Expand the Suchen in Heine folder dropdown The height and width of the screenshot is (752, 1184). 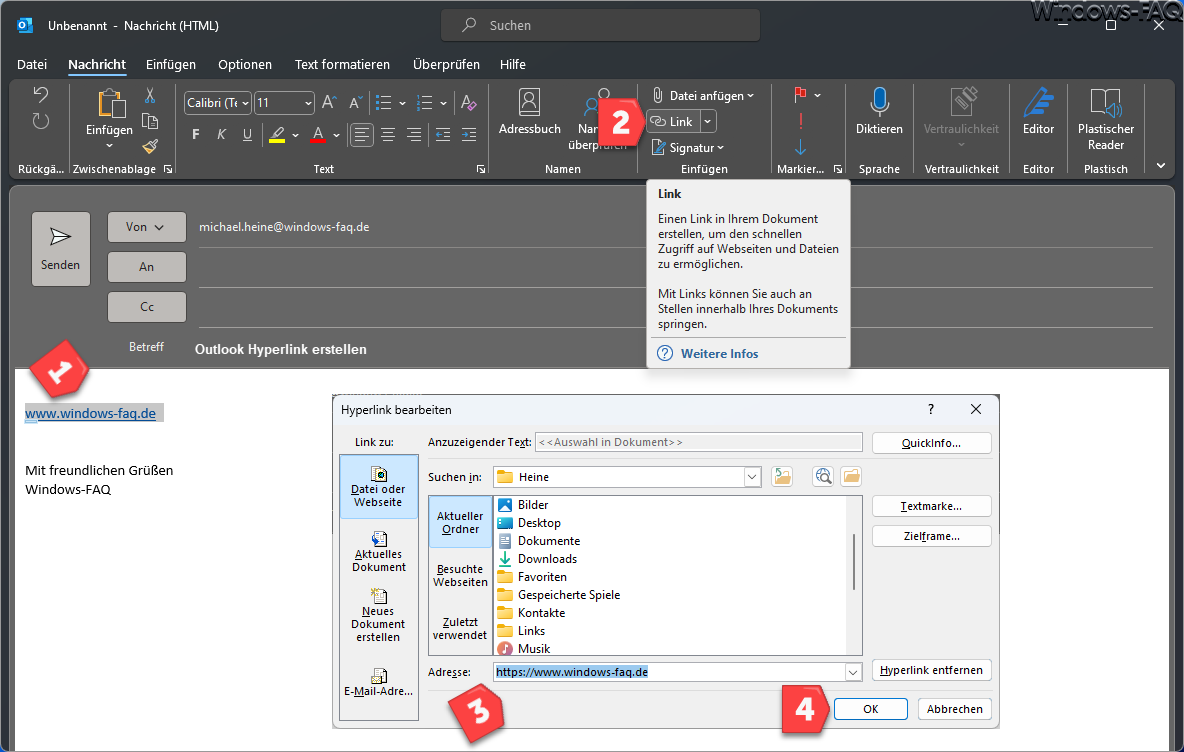[x=752, y=476]
